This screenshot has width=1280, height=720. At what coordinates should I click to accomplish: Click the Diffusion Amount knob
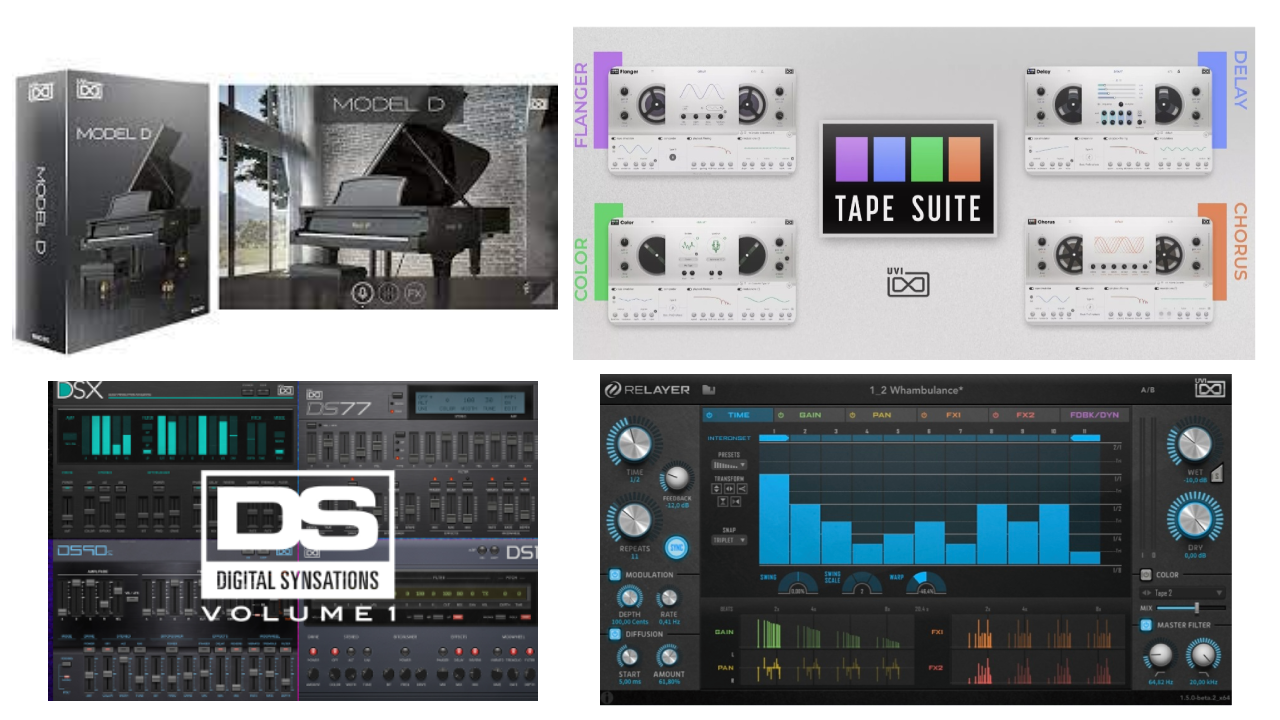(669, 655)
